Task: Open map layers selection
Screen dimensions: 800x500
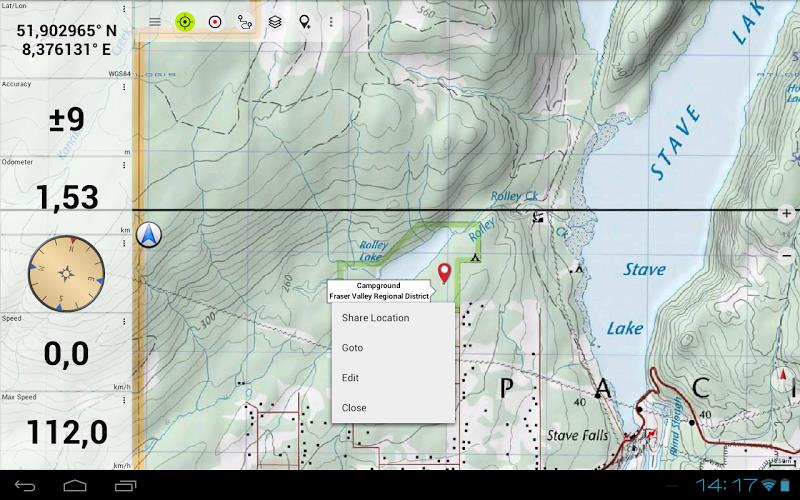Action: click(274, 21)
